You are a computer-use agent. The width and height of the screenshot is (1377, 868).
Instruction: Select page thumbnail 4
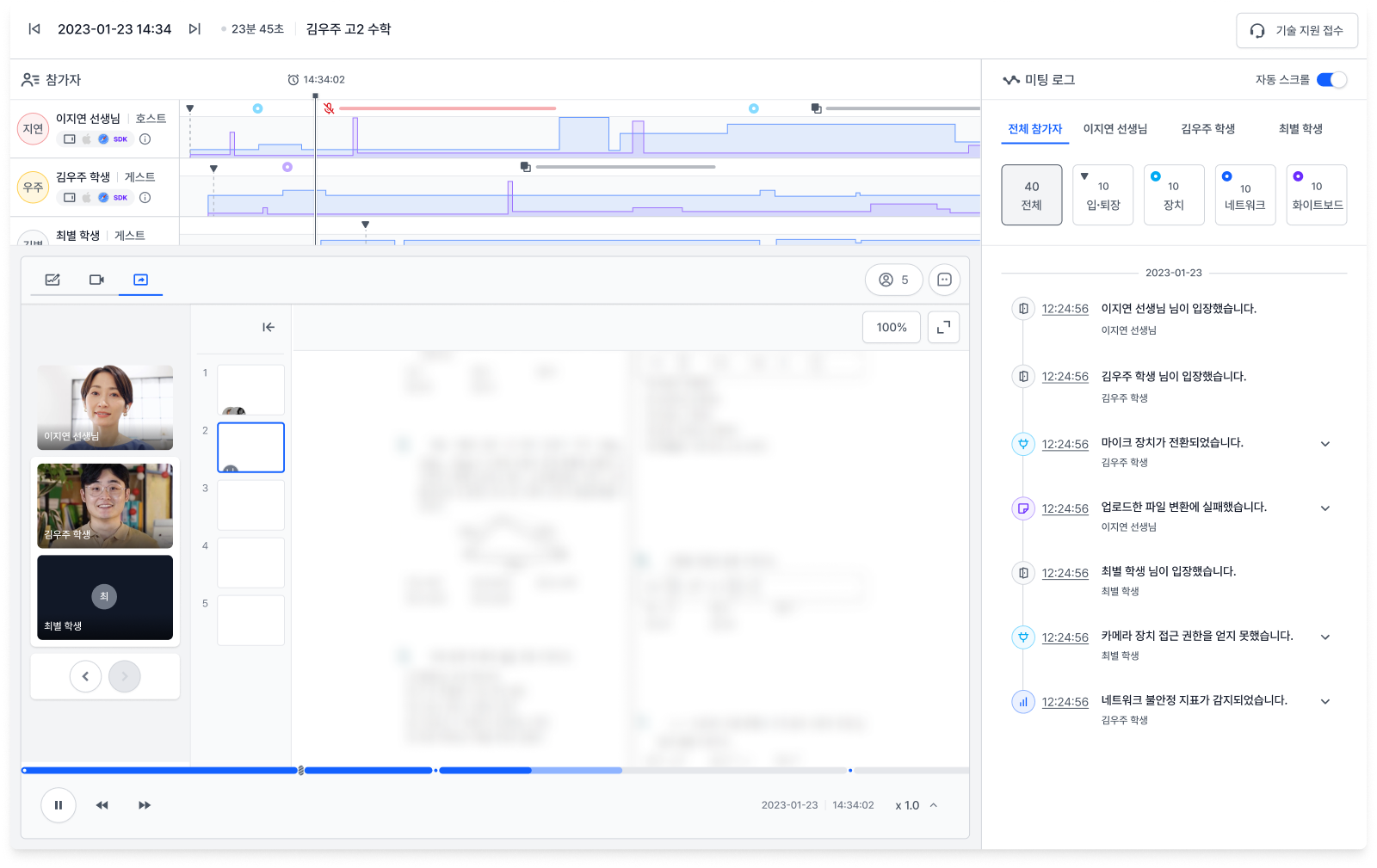(250, 563)
